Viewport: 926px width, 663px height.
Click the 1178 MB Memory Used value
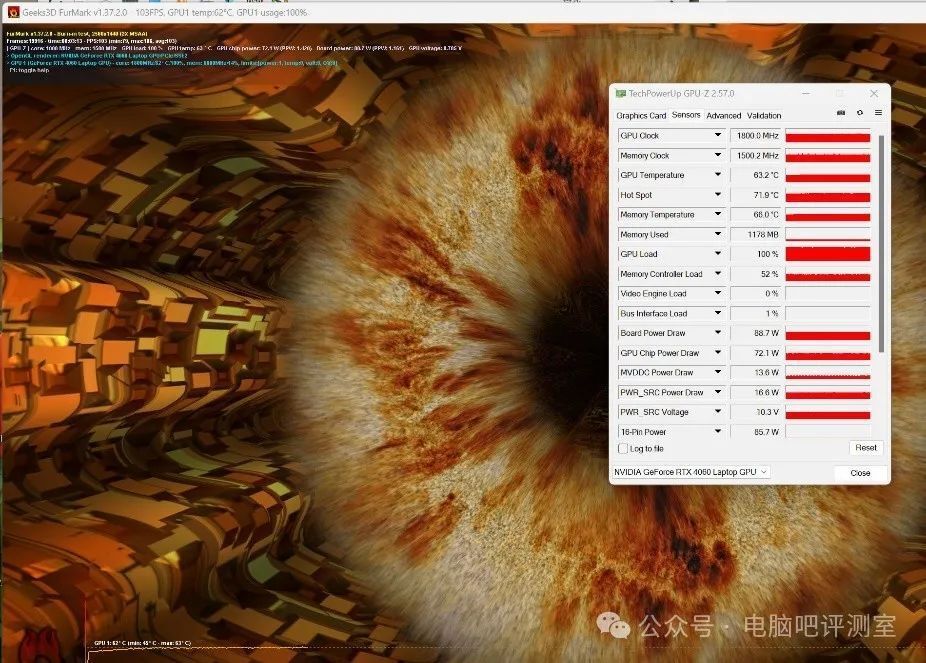755,234
